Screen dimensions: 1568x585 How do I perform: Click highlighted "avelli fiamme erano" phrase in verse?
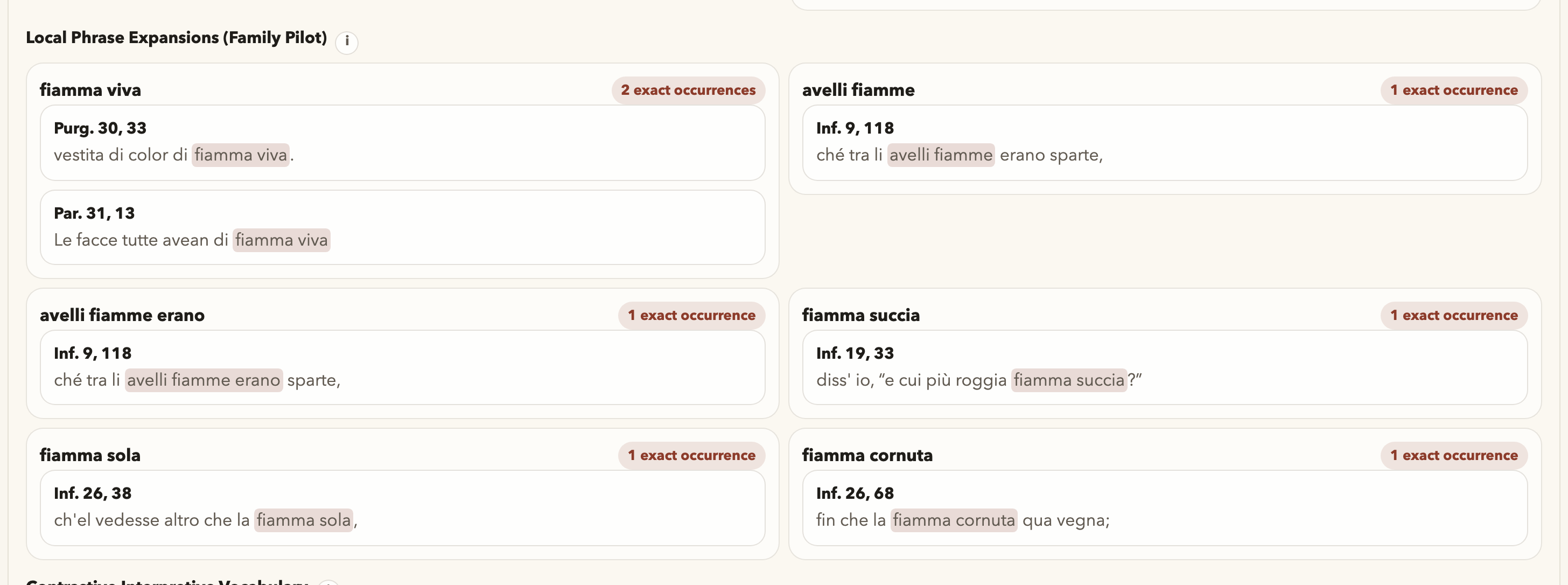pos(204,380)
